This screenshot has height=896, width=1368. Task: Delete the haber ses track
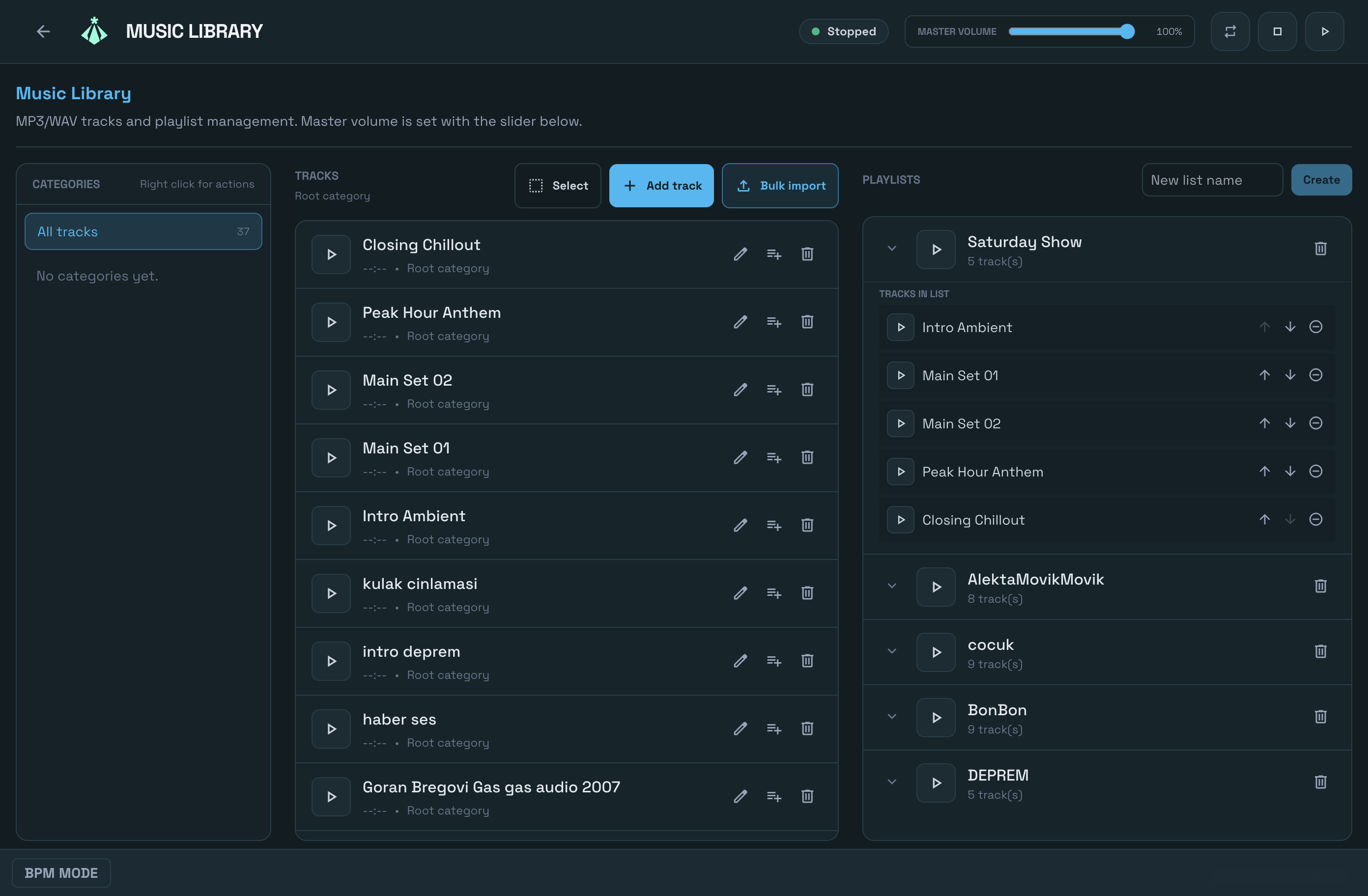click(807, 729)
